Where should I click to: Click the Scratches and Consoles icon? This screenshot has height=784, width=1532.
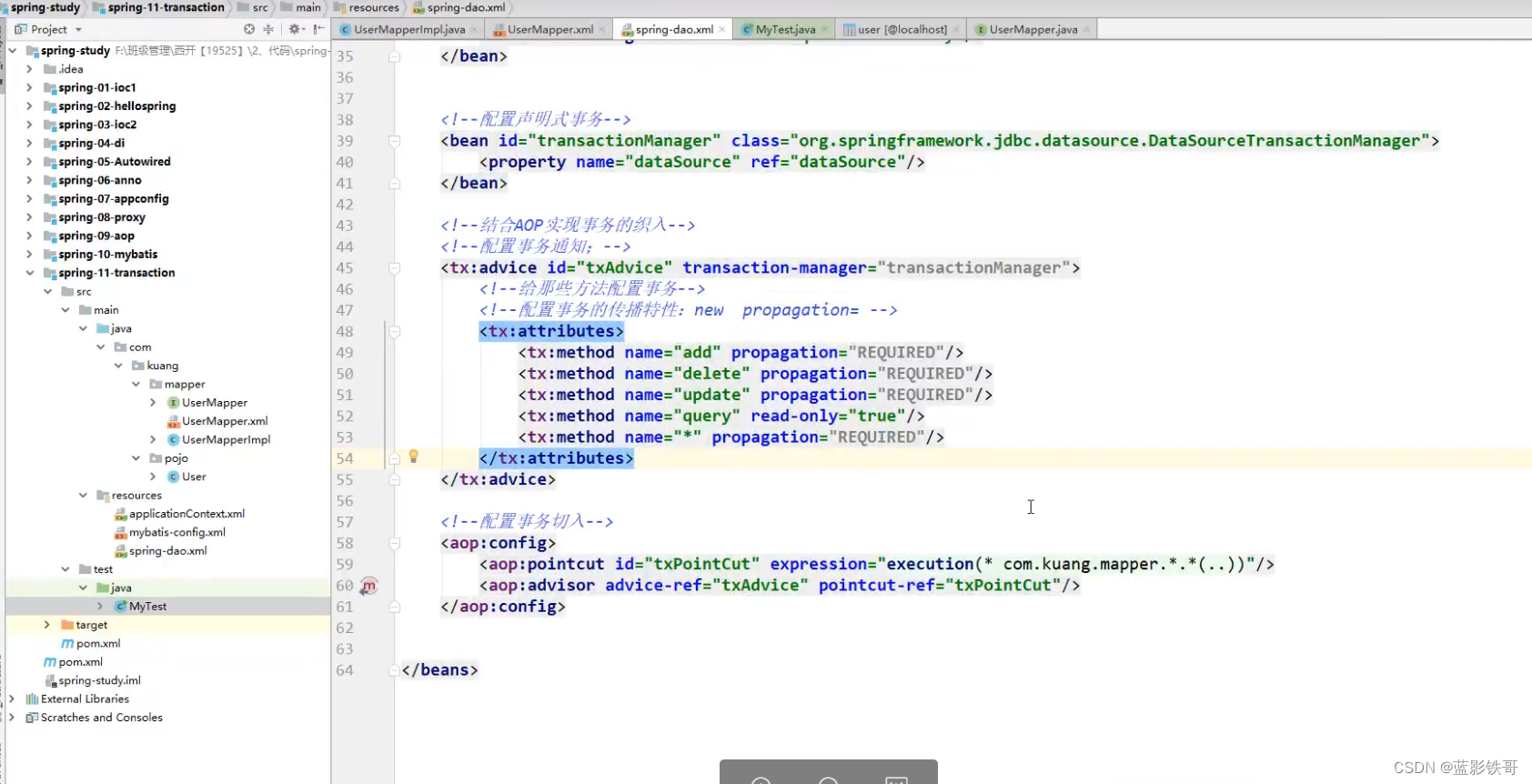[32, 718]
